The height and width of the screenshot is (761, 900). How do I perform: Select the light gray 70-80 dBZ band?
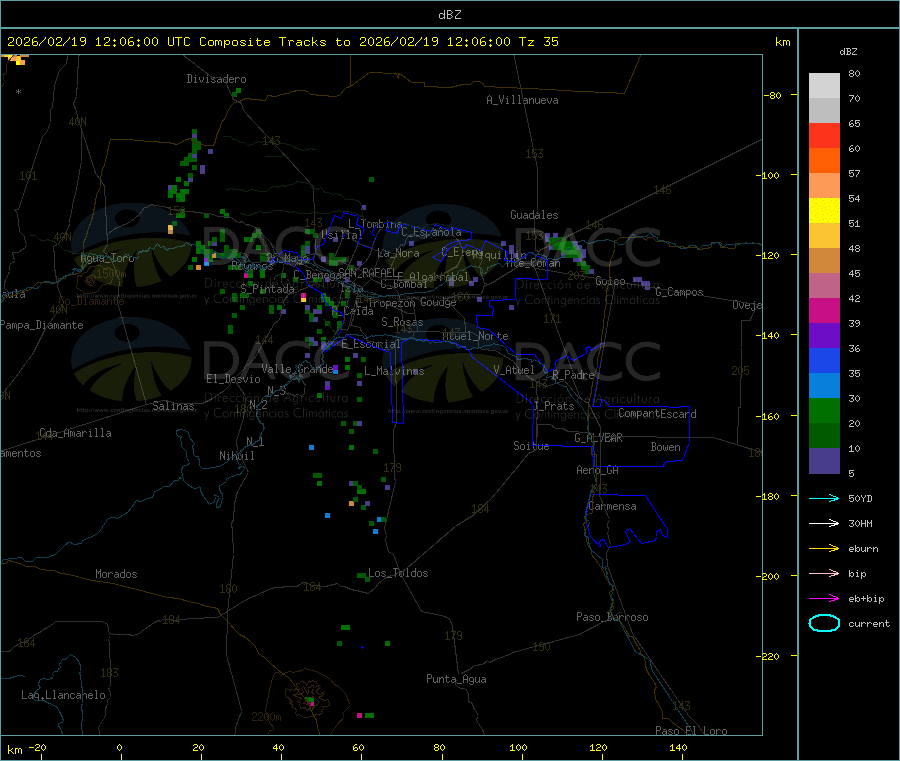(x=824, y=86)
